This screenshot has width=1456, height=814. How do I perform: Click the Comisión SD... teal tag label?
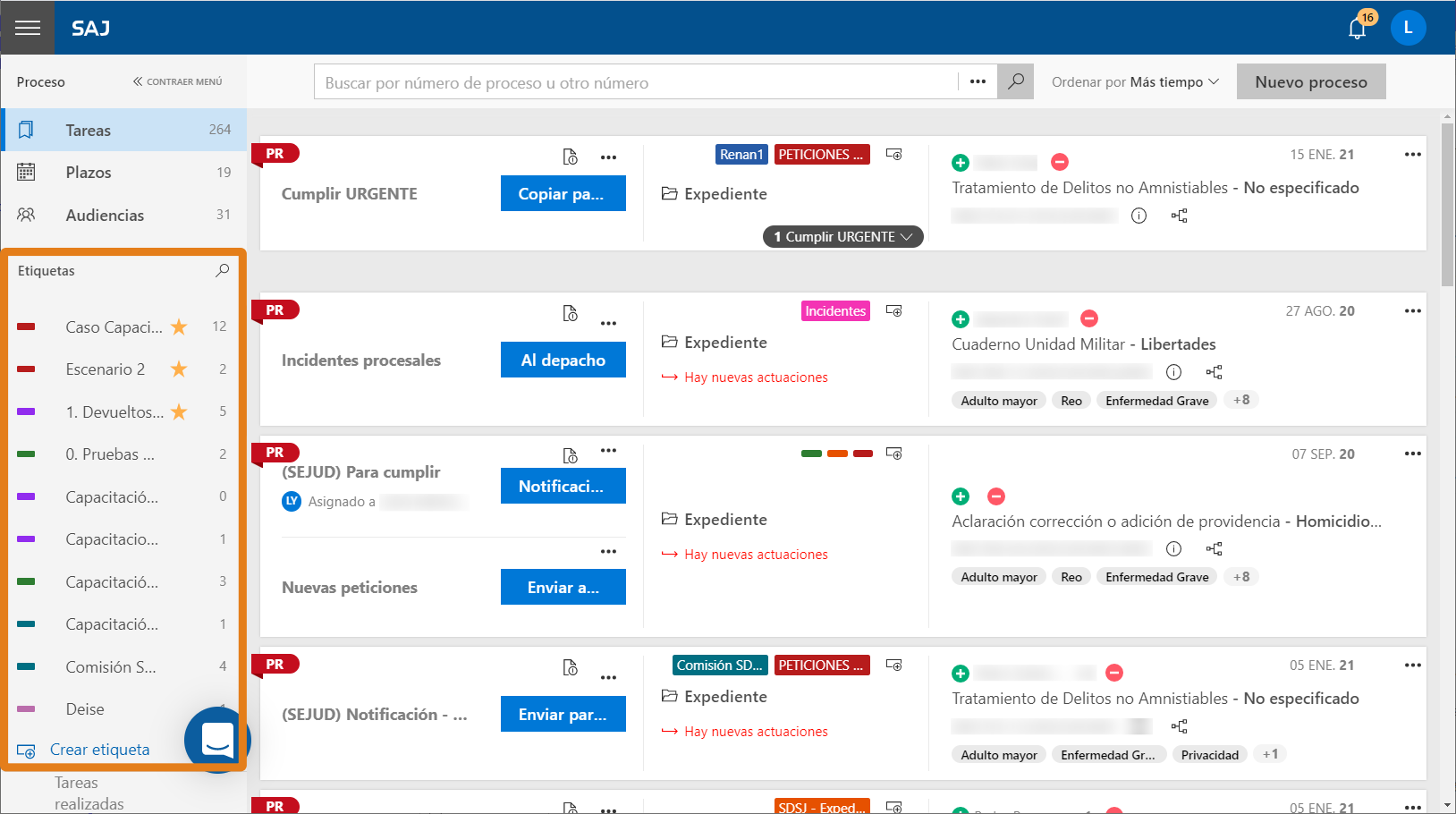pos(719,665)
